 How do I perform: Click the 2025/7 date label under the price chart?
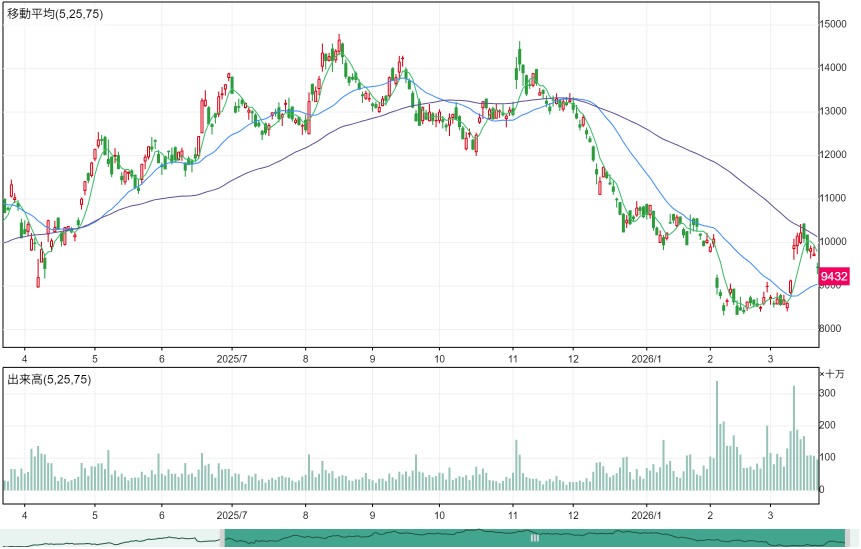coord(232,360)
